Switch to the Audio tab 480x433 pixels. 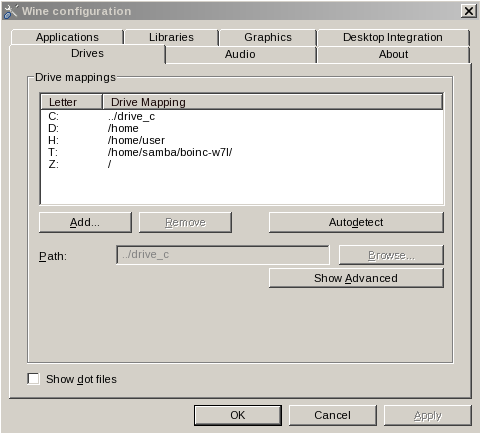coord(240,54)
